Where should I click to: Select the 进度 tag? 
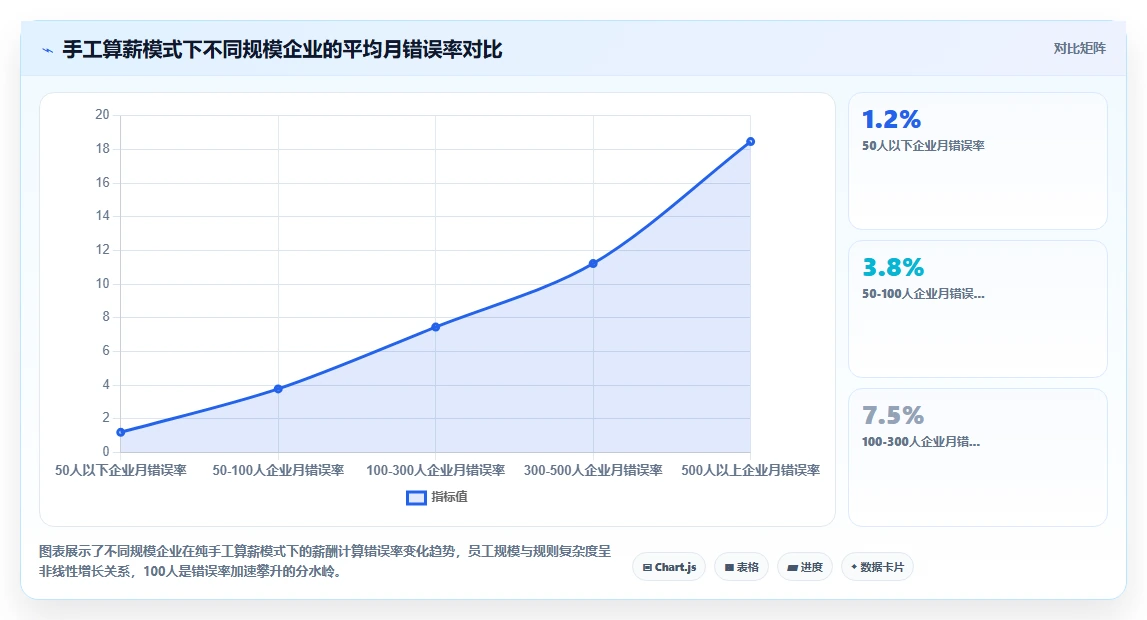click(x=805, y=567)
